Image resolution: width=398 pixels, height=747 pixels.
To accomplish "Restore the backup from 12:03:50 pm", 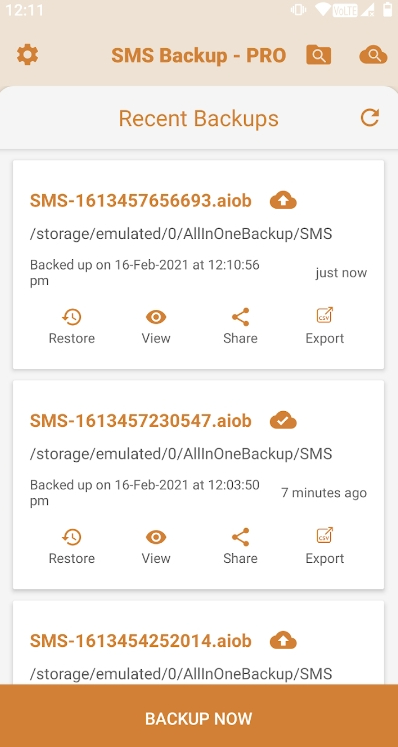I will [x=72, y=546].
